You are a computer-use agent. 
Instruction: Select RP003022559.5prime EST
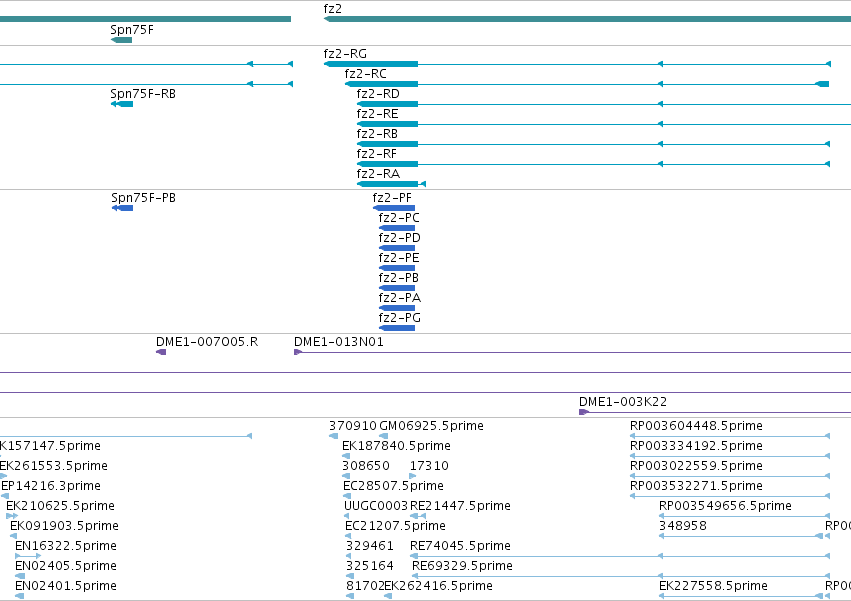[730, 476]
